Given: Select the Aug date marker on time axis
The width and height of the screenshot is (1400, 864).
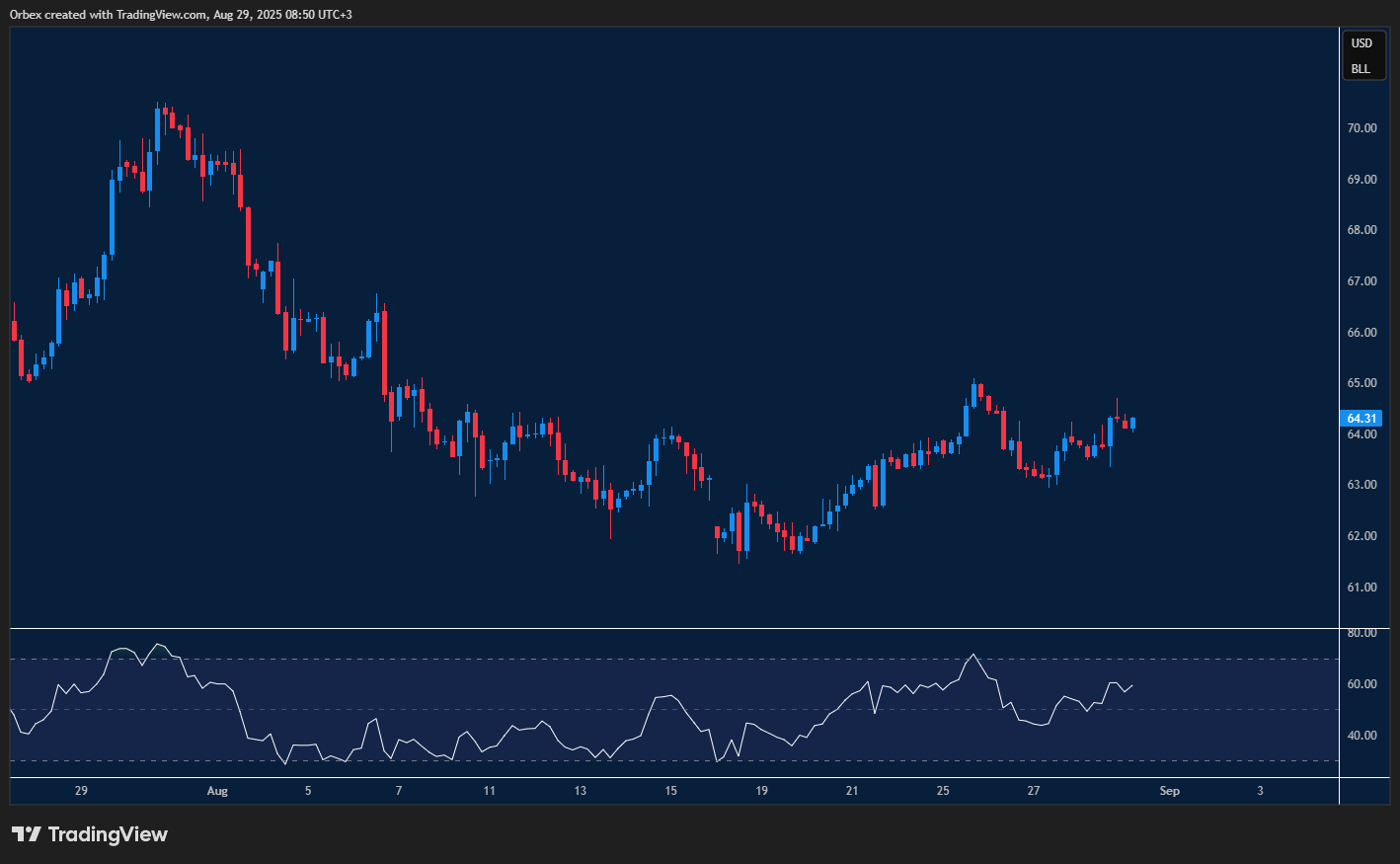Looking at the screenshot, I should (217, 791).
